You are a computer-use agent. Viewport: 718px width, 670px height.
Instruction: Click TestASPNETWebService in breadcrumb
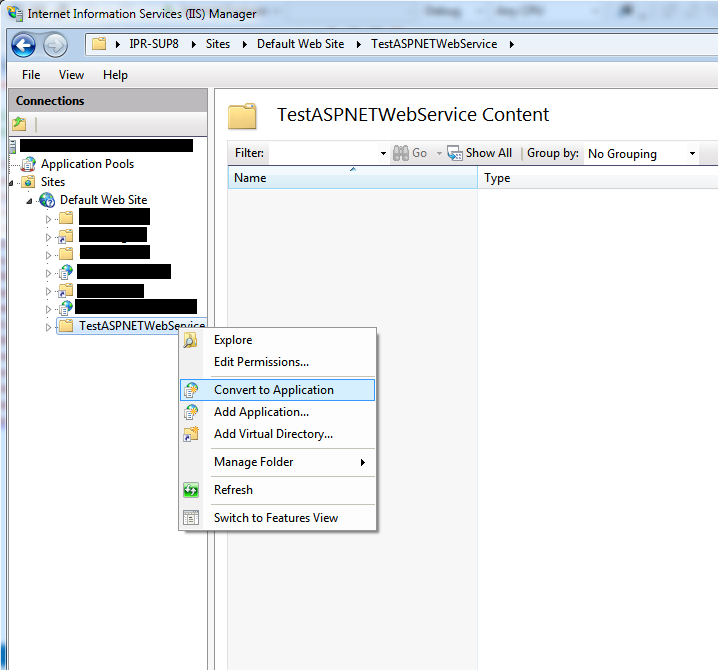point(434,44)
